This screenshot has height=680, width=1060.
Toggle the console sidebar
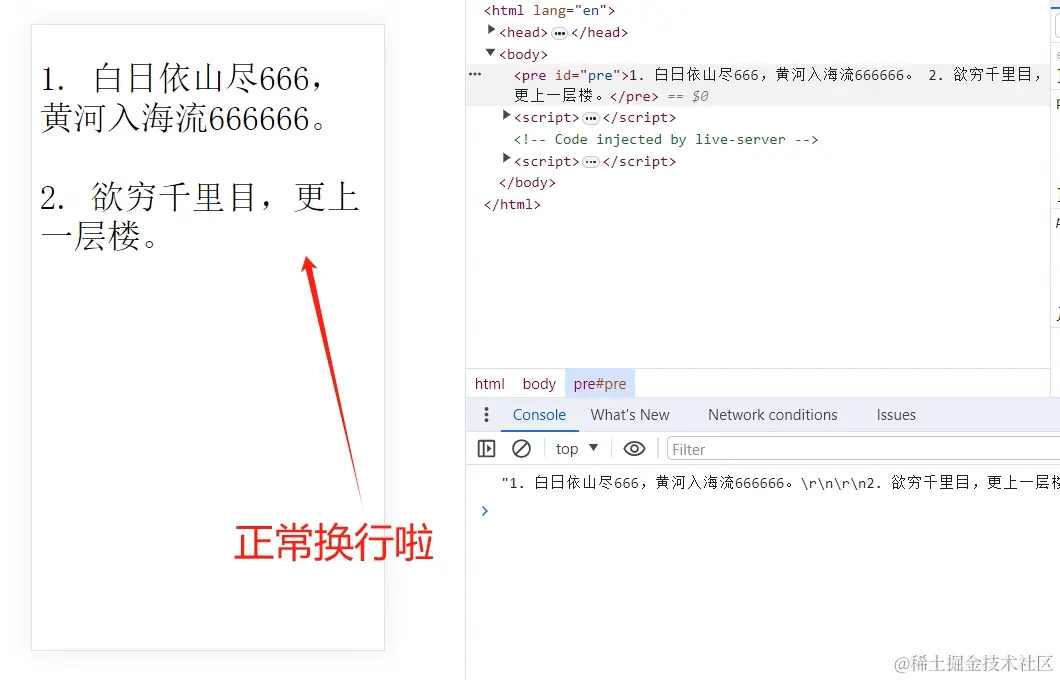pyautogui.click(x=486, y=449)
